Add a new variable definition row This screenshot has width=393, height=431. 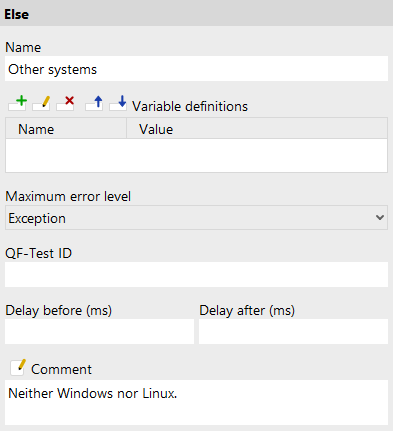[x=18, y=103]
